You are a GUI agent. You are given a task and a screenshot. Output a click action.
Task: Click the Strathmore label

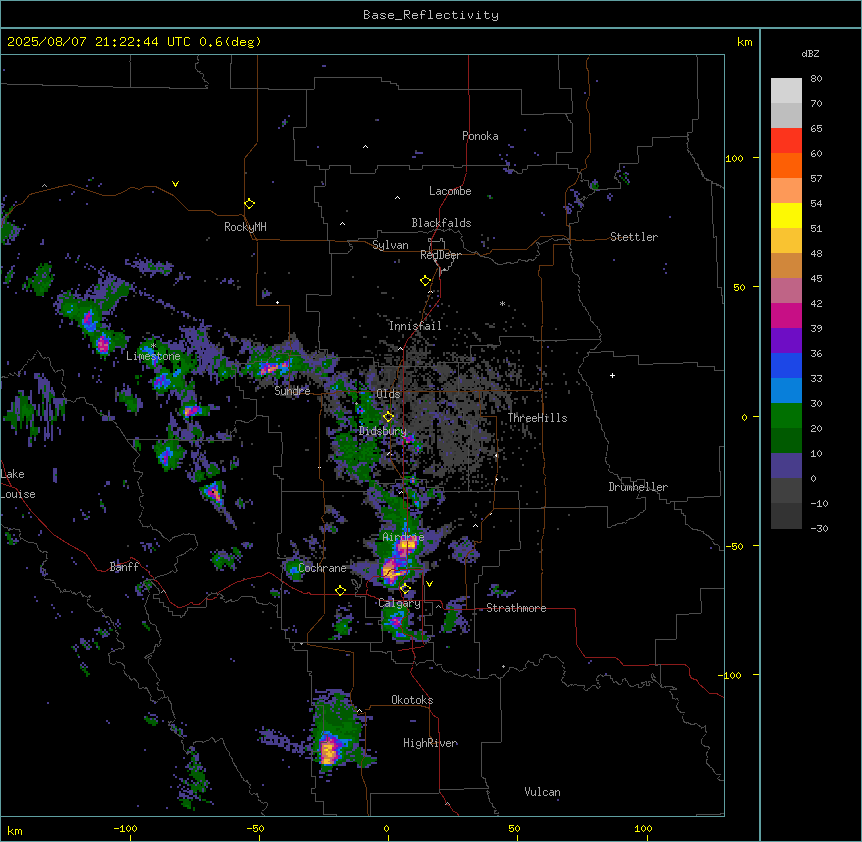pyautogui.click(x=516, y=608)
